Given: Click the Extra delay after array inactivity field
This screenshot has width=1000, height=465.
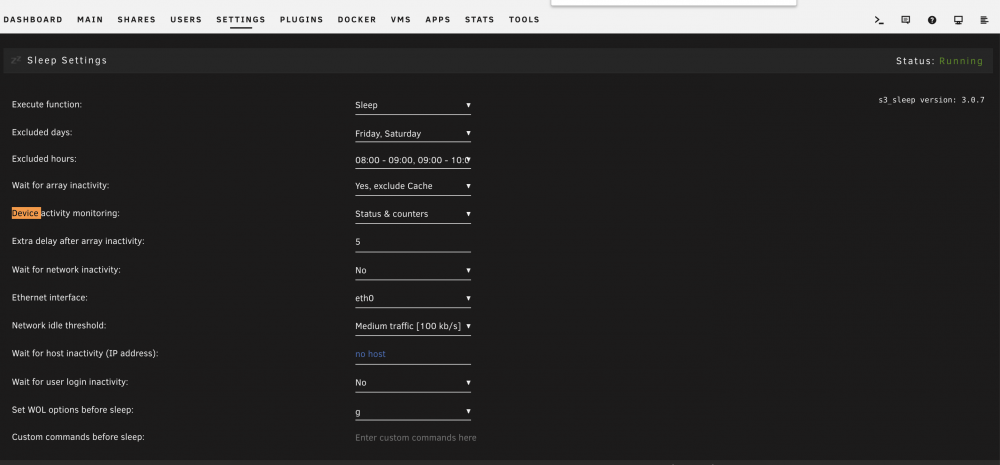Looking at the screenshot, I should tap(413, 242).
